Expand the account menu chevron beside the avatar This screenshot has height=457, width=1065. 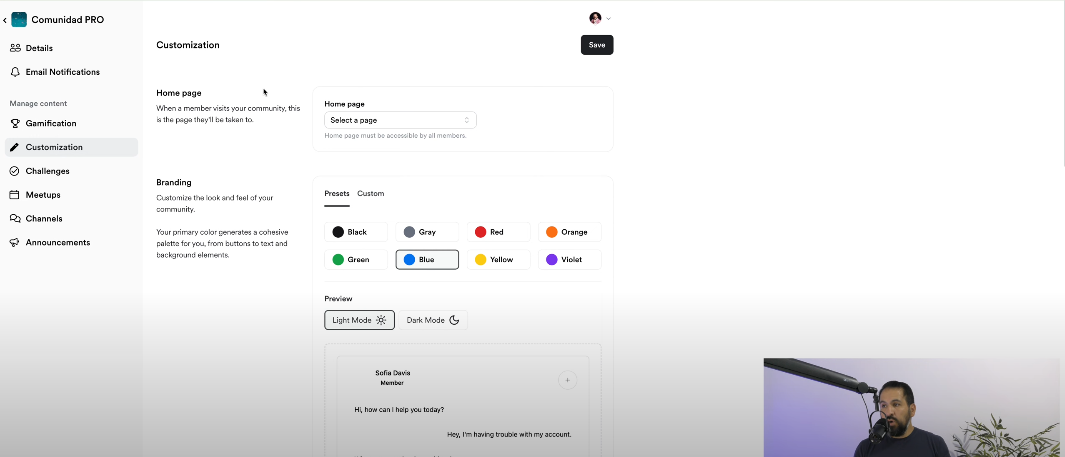click(x=609, y=19)
